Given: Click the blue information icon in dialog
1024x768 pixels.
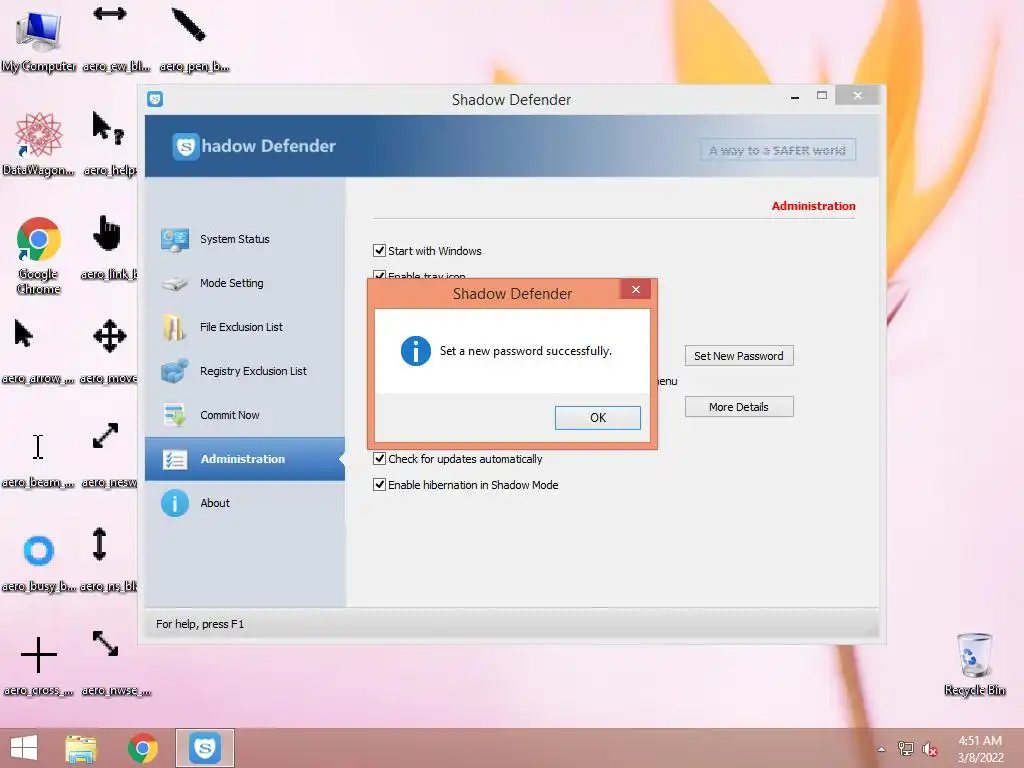Looking at the screenshot, I should 415,351.
